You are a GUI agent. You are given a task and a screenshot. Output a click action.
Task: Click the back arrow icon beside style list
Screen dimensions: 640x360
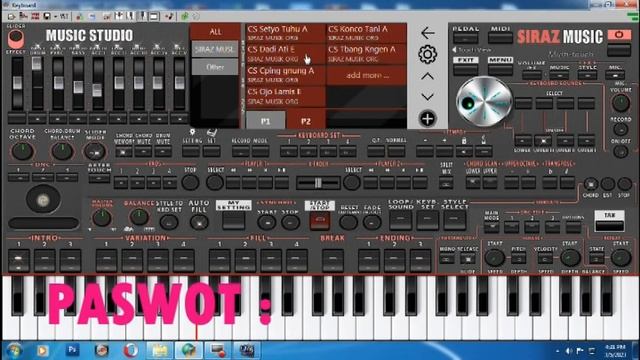tap(427, 33)
